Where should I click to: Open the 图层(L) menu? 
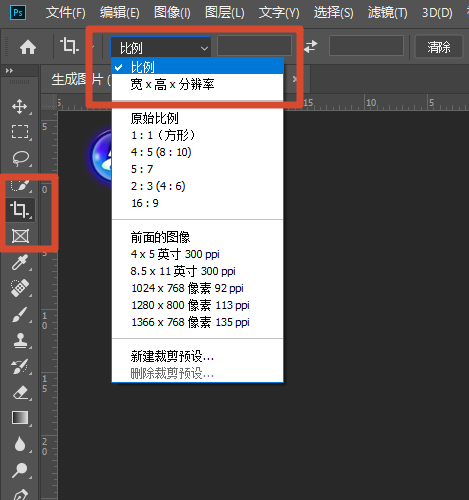(x=225, y=13)
